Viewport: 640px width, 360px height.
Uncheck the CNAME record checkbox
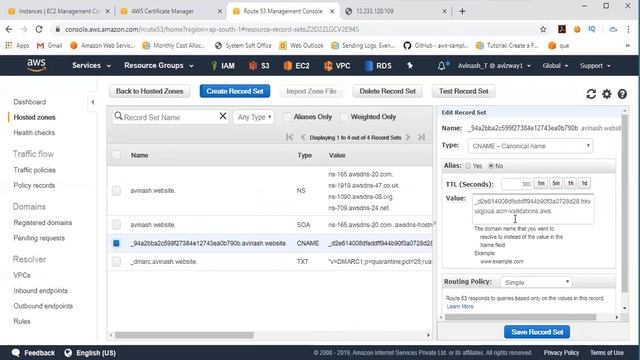(116, 243)
